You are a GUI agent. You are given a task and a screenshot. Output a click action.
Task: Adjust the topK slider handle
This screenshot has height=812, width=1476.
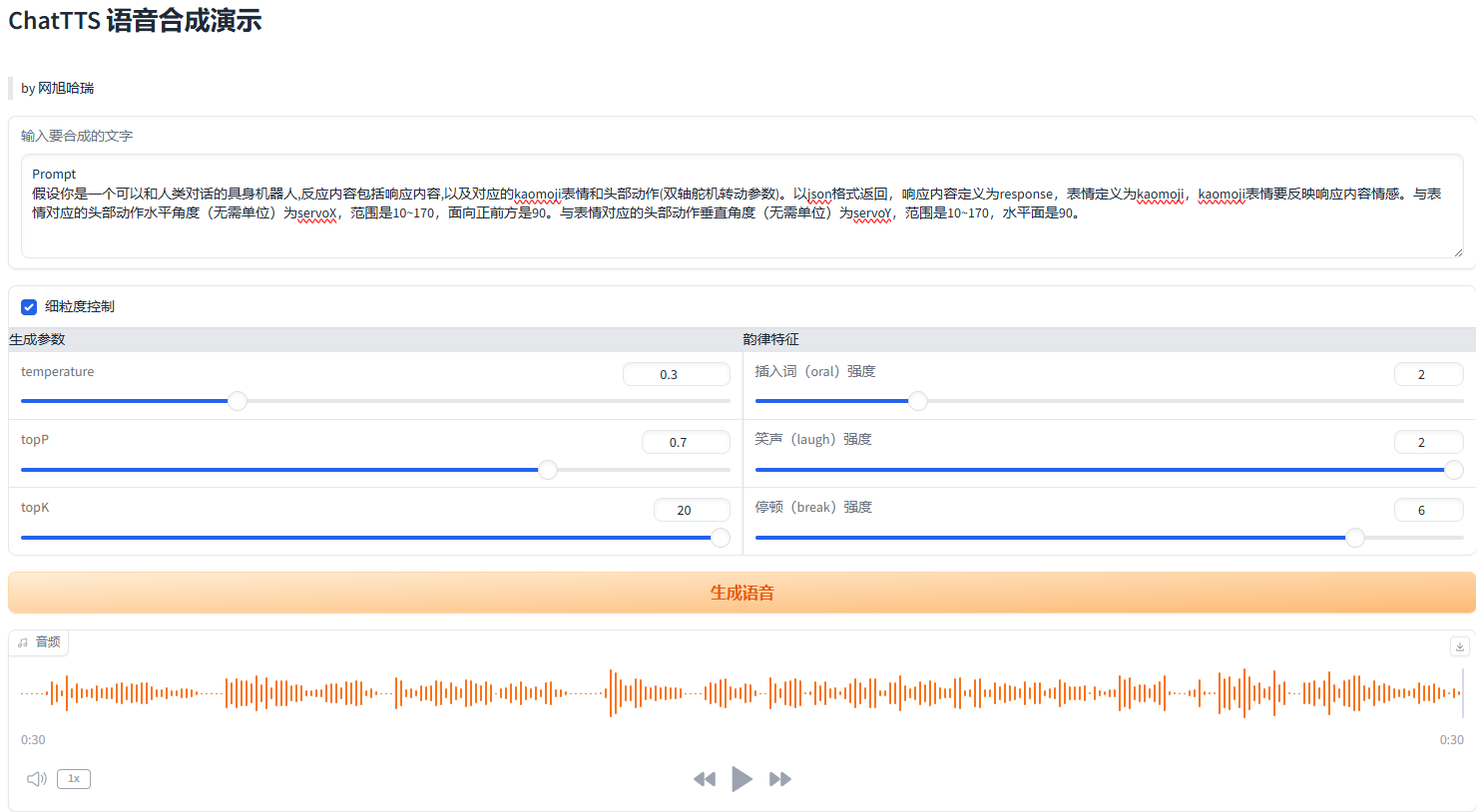(721, 537)
